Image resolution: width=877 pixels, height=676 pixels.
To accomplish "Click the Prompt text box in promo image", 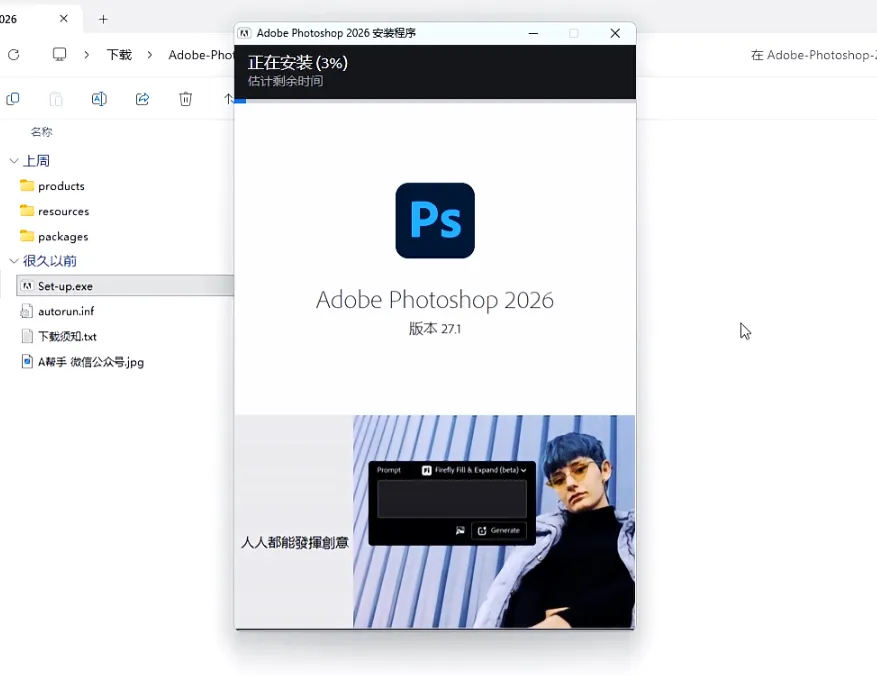I will pos(452,499).
